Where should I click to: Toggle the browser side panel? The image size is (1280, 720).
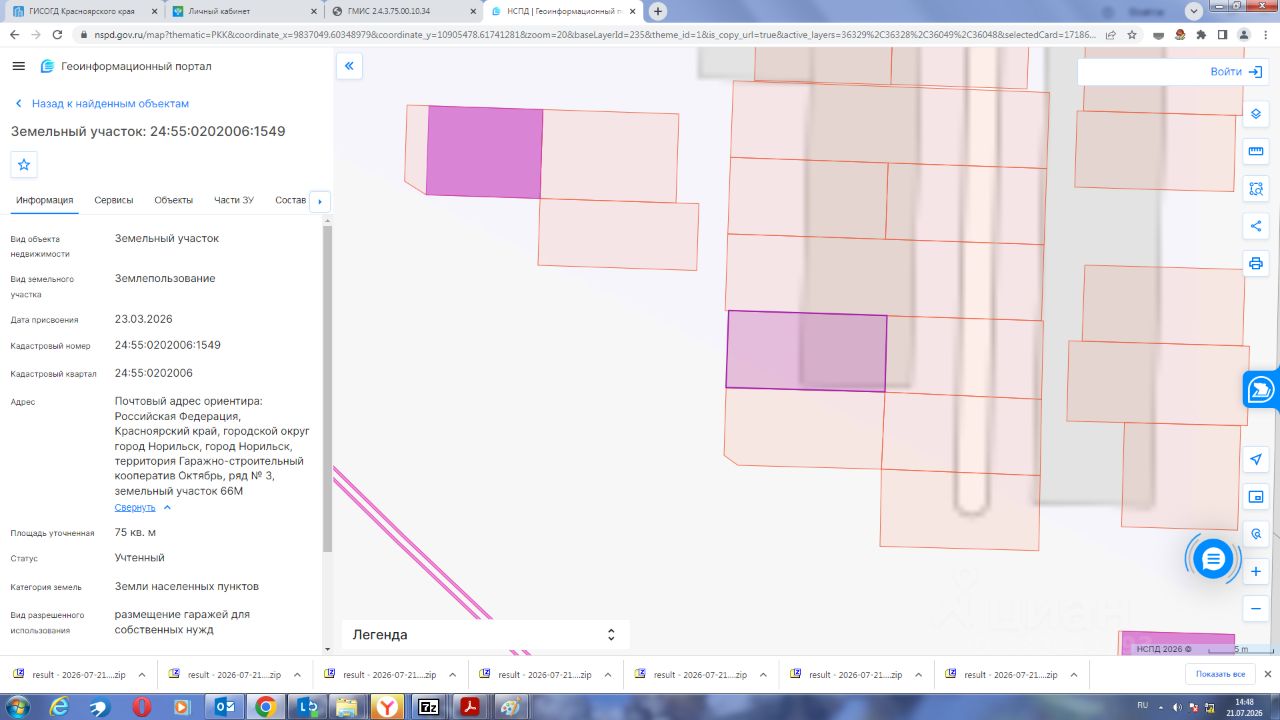coord(1222,34)
